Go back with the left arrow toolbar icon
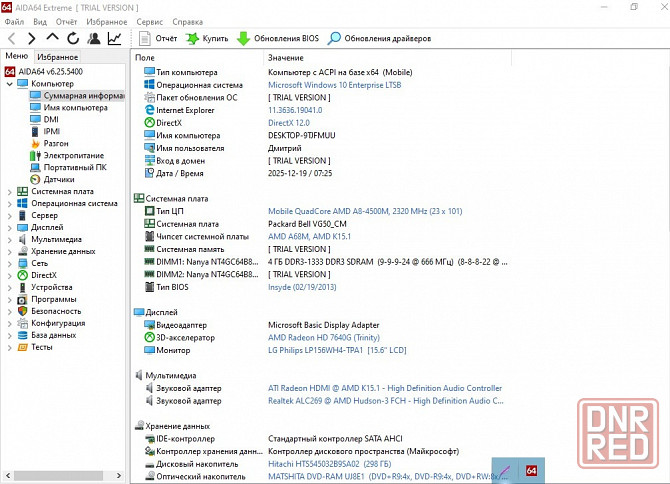Image resolution: width=670 pixels, height=484 pixels. coord(12,38)
